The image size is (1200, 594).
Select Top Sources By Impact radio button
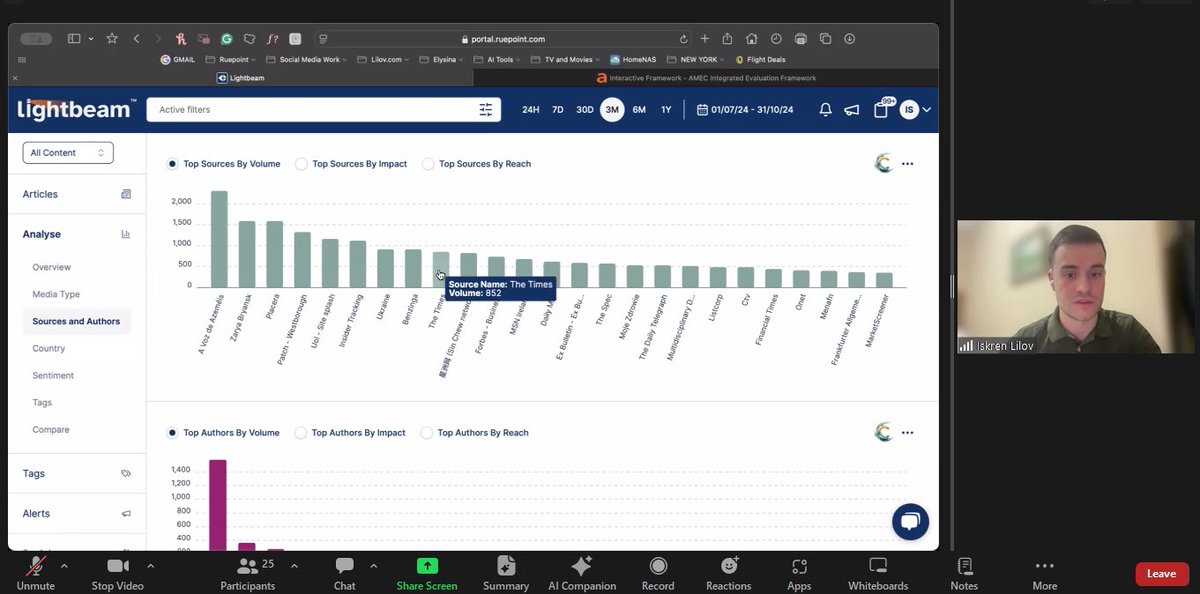coord(301,164)
